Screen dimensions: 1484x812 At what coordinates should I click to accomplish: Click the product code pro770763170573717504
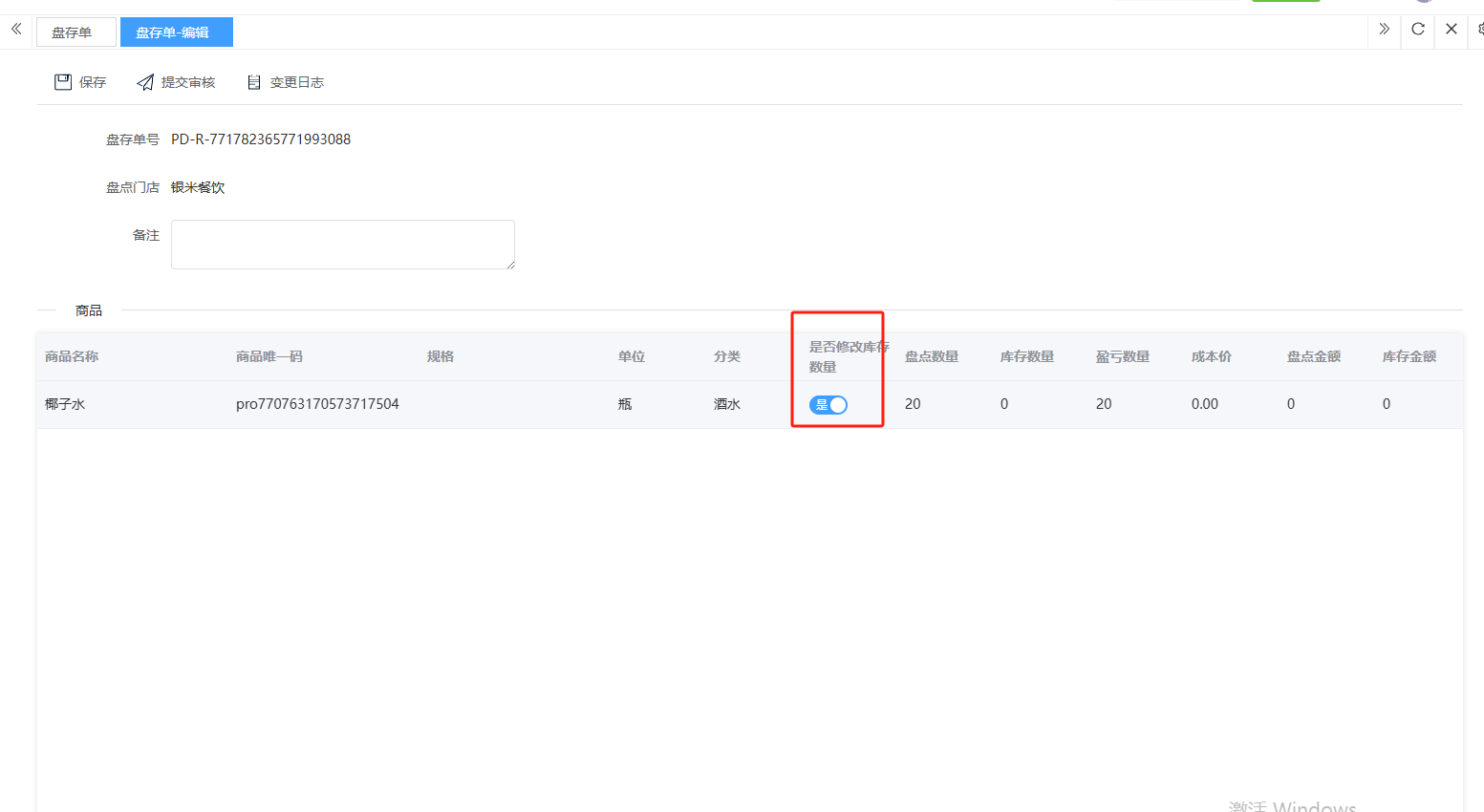click(317, 404)
